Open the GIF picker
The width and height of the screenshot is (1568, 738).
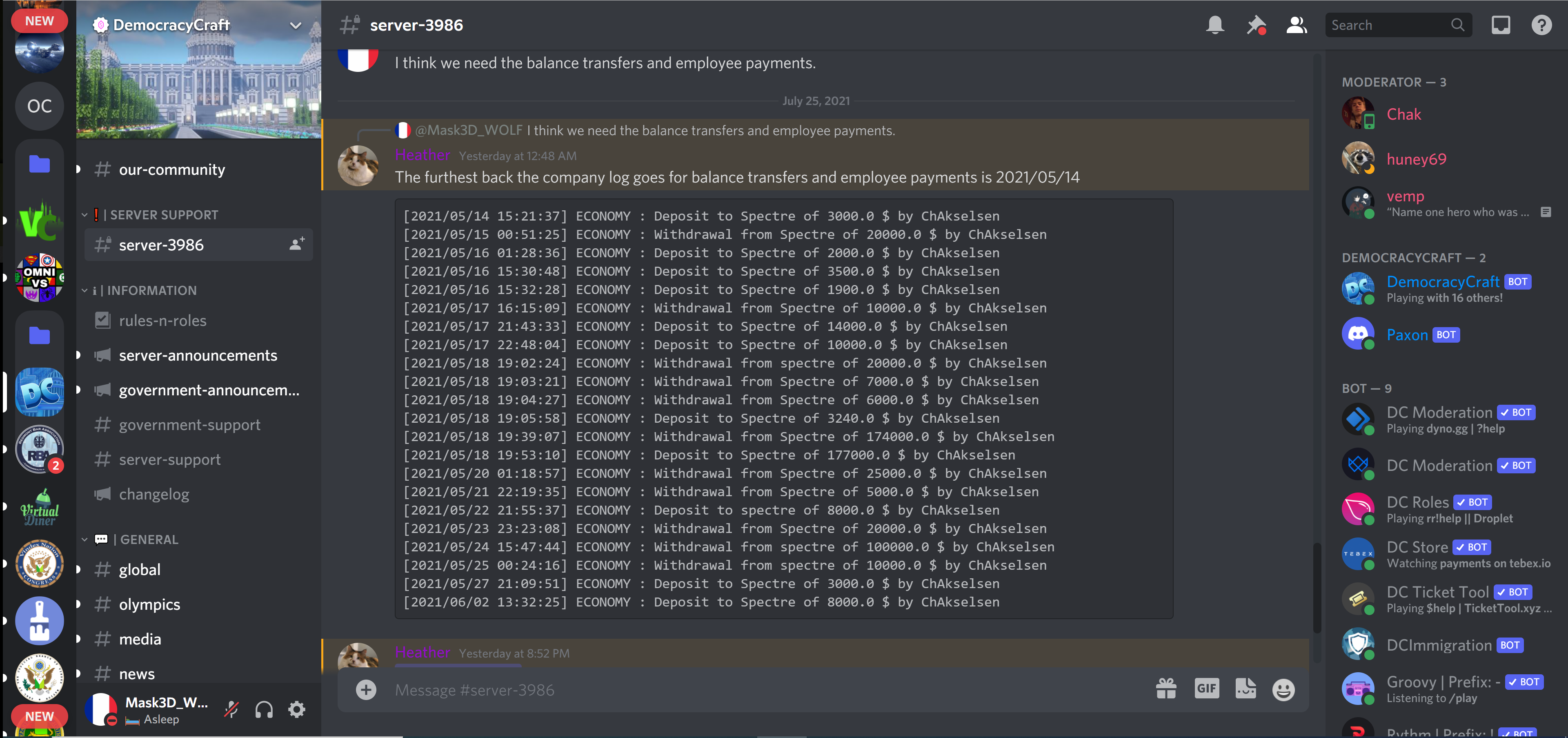click(1206, 689)
